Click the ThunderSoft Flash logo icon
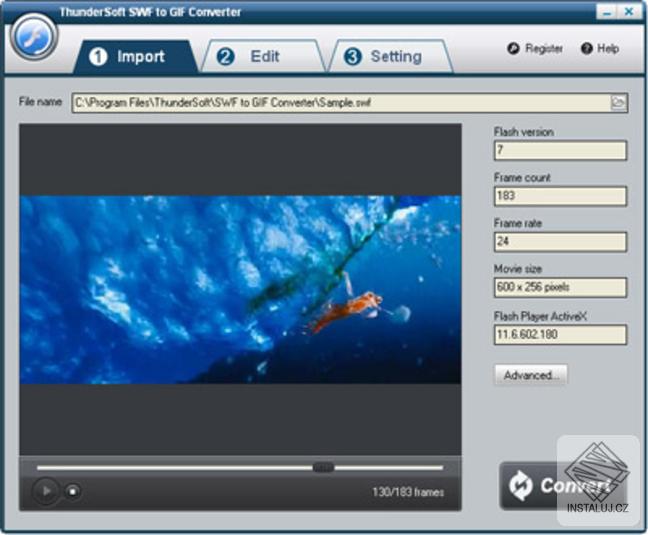 tap(33, 37)
